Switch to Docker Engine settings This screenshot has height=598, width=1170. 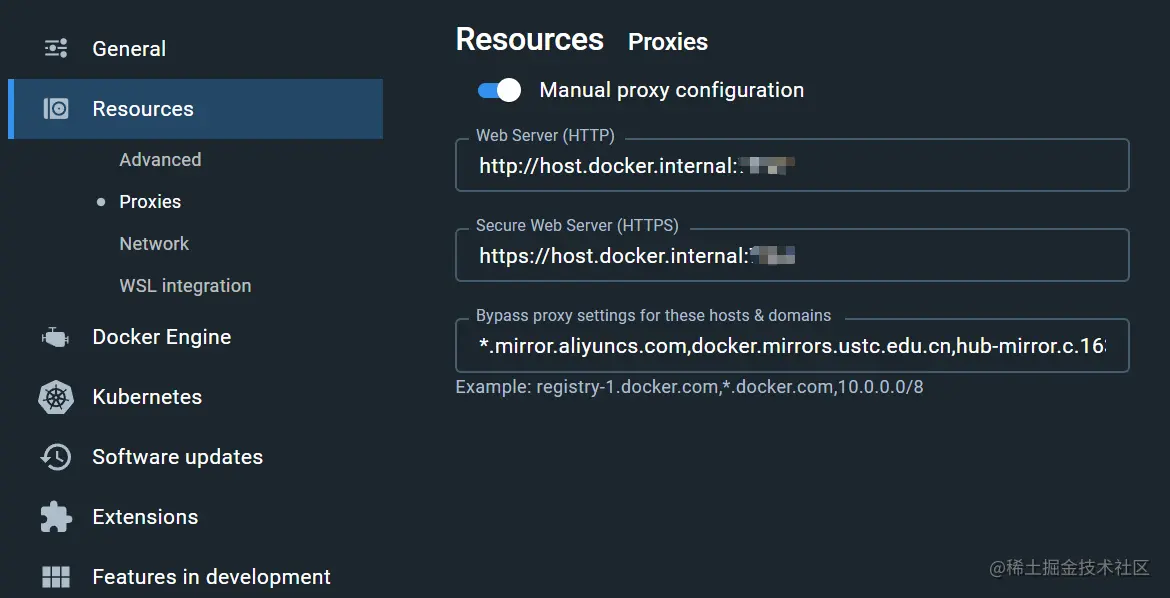tap(161, 337)
